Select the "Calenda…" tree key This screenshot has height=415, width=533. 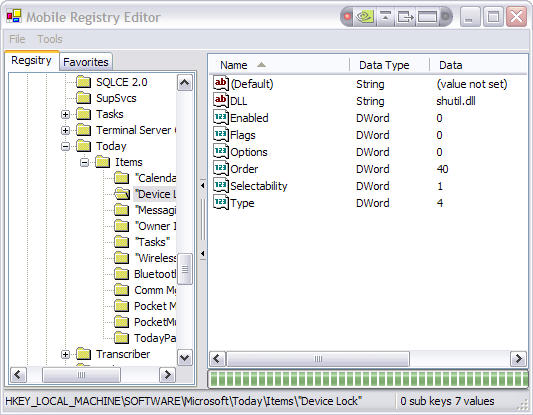click(155, 178)
